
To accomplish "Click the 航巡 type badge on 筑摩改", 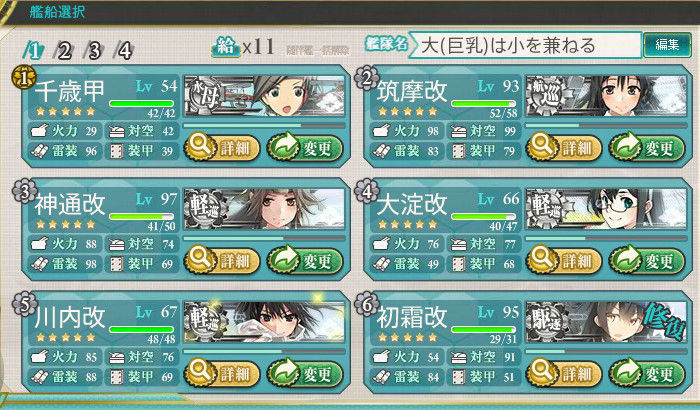I will click(544, 96).
